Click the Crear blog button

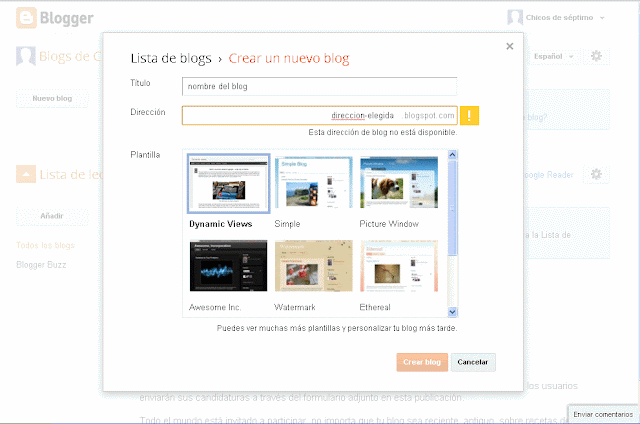[x=422, y=362]
